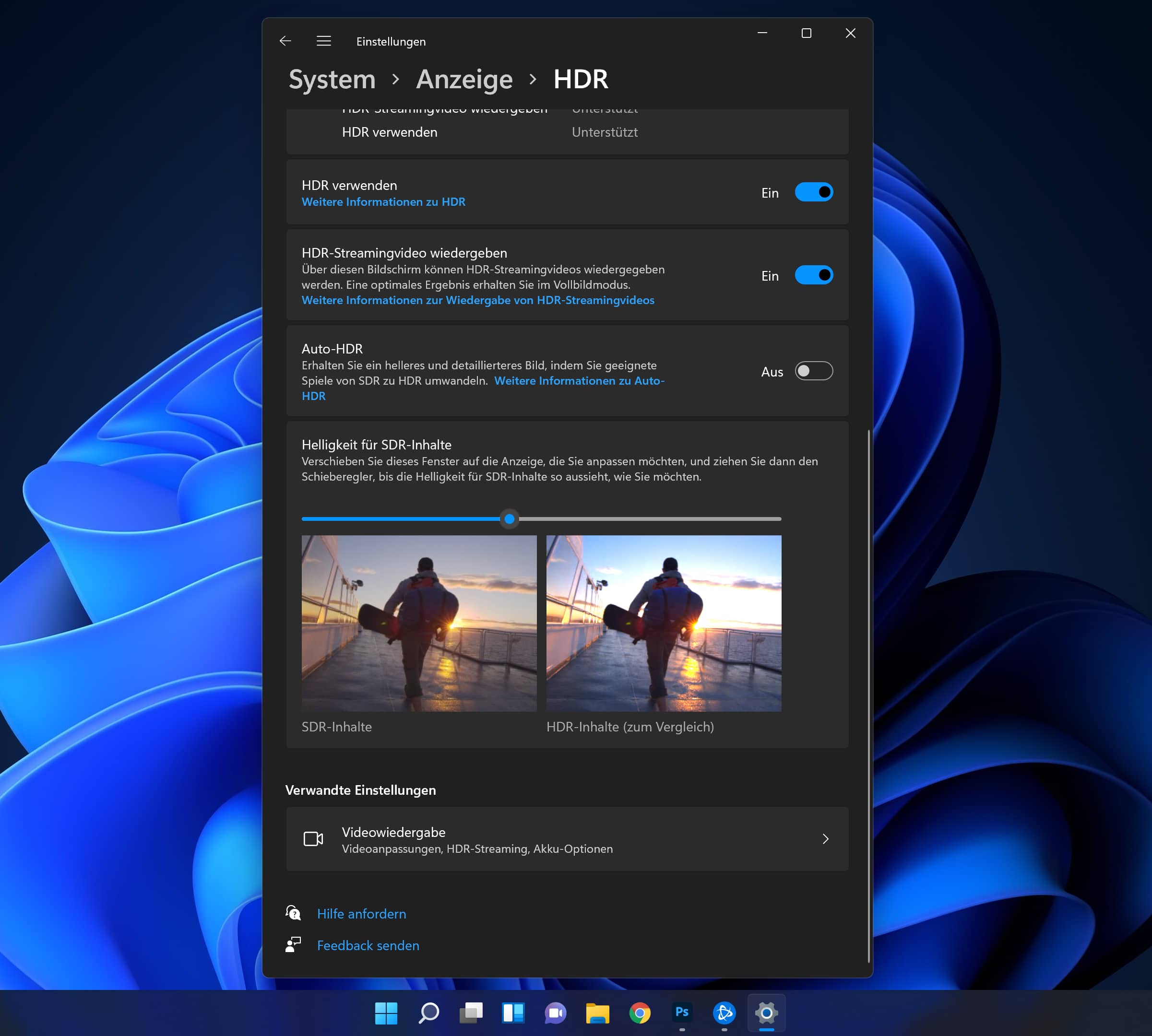Click the settings window vertical scrollbar
This screenshot has width=1152, height=1036.
tap(868, 696)
